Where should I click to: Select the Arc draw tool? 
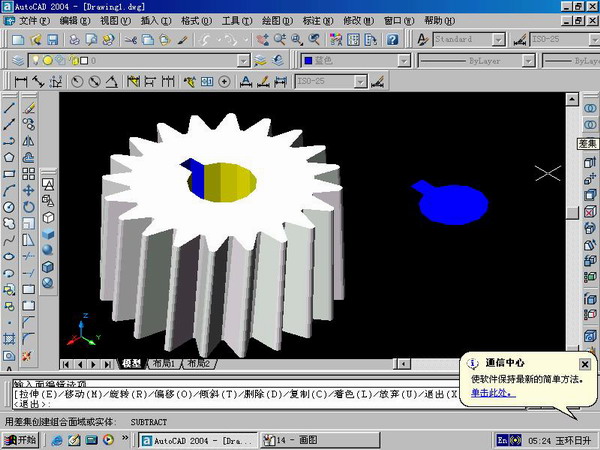(x=9, y=191)
